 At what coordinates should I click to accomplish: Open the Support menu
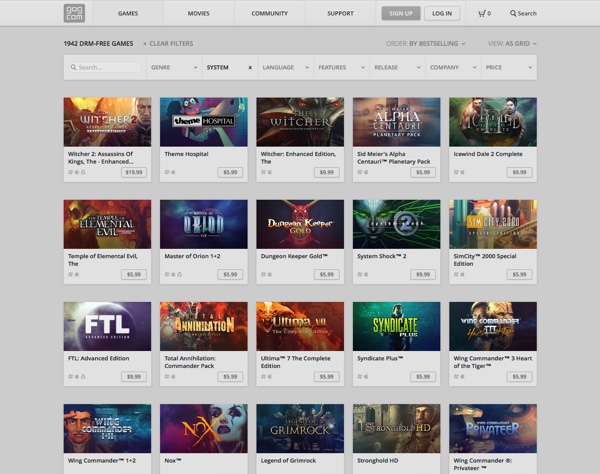[340, 13]
